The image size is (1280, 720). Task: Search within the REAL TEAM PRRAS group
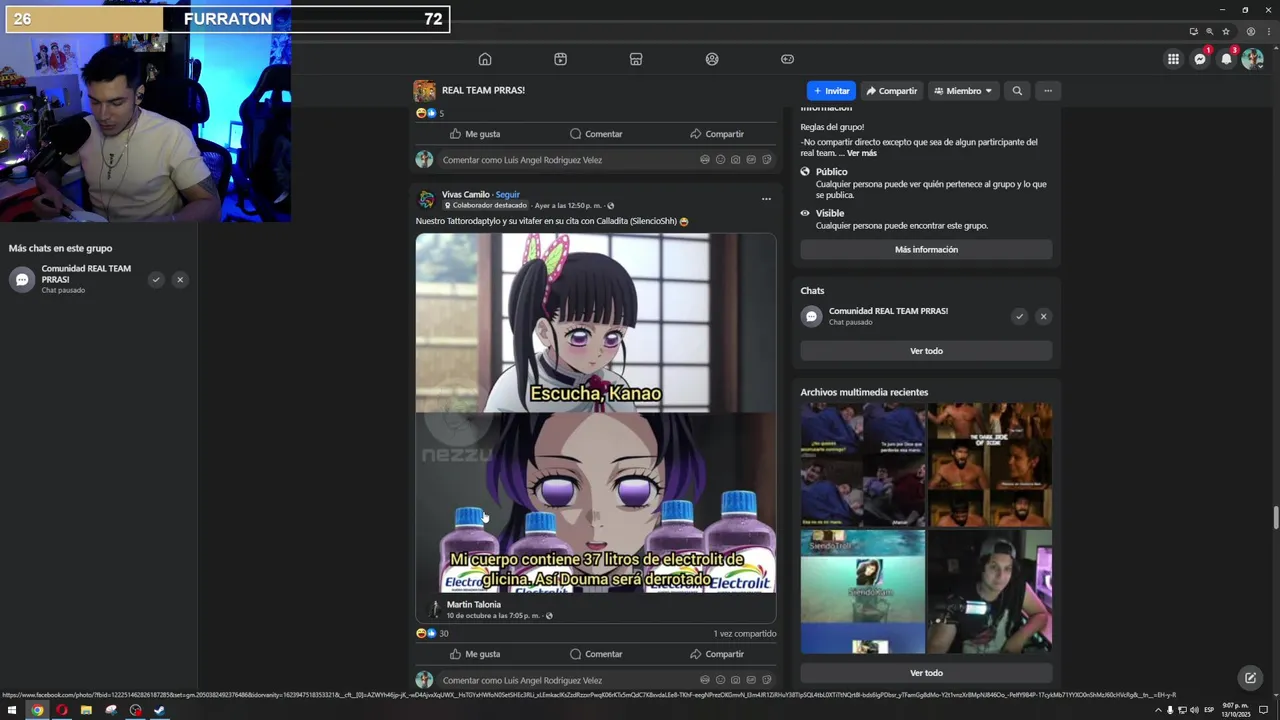[1017, 91]
